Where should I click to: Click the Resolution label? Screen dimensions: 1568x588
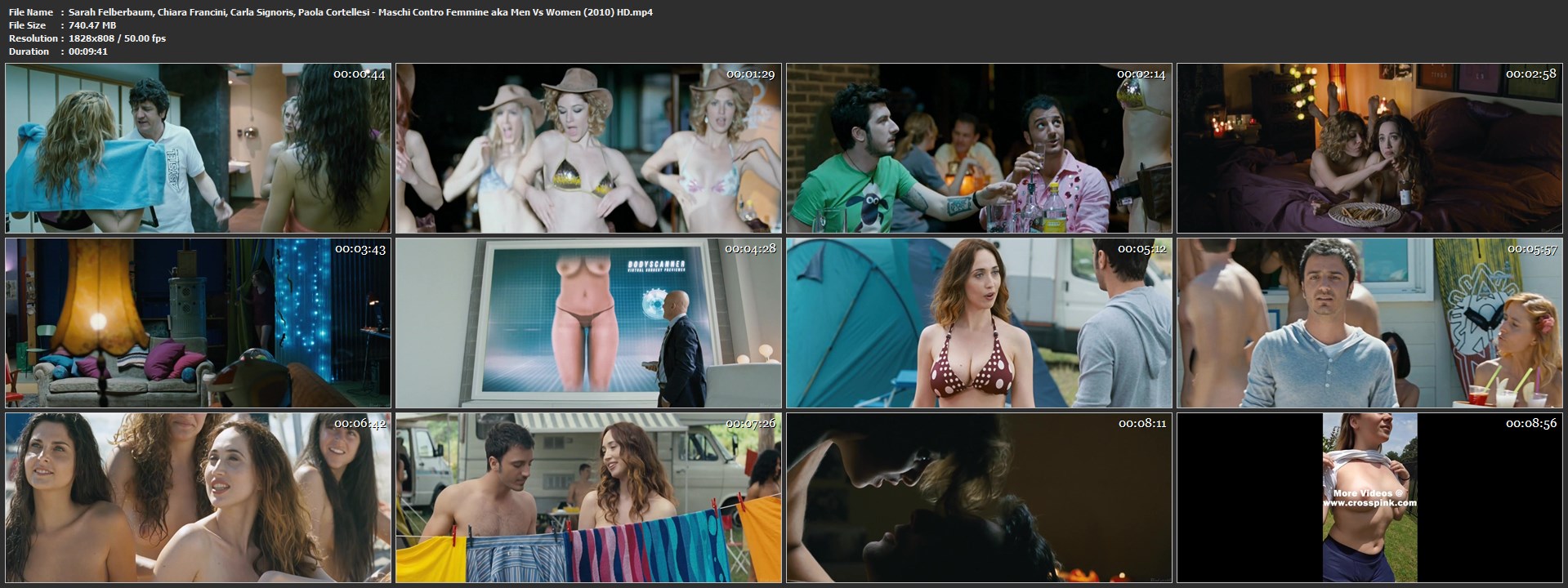click(33, 38)
